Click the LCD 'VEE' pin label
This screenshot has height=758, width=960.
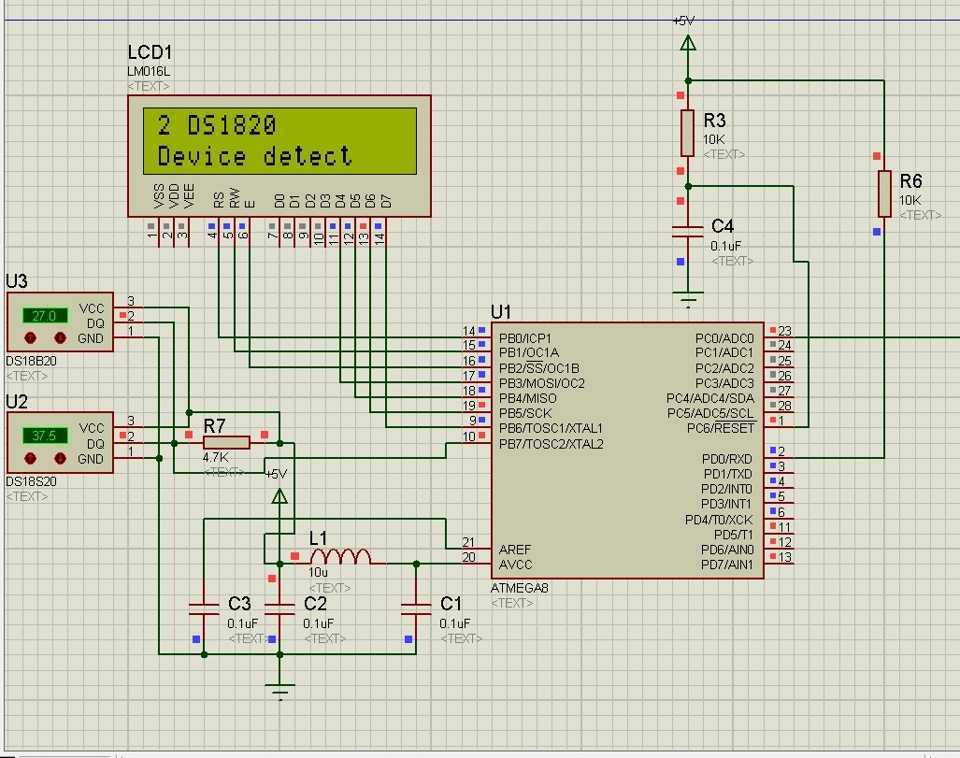[x=189, y=196]
